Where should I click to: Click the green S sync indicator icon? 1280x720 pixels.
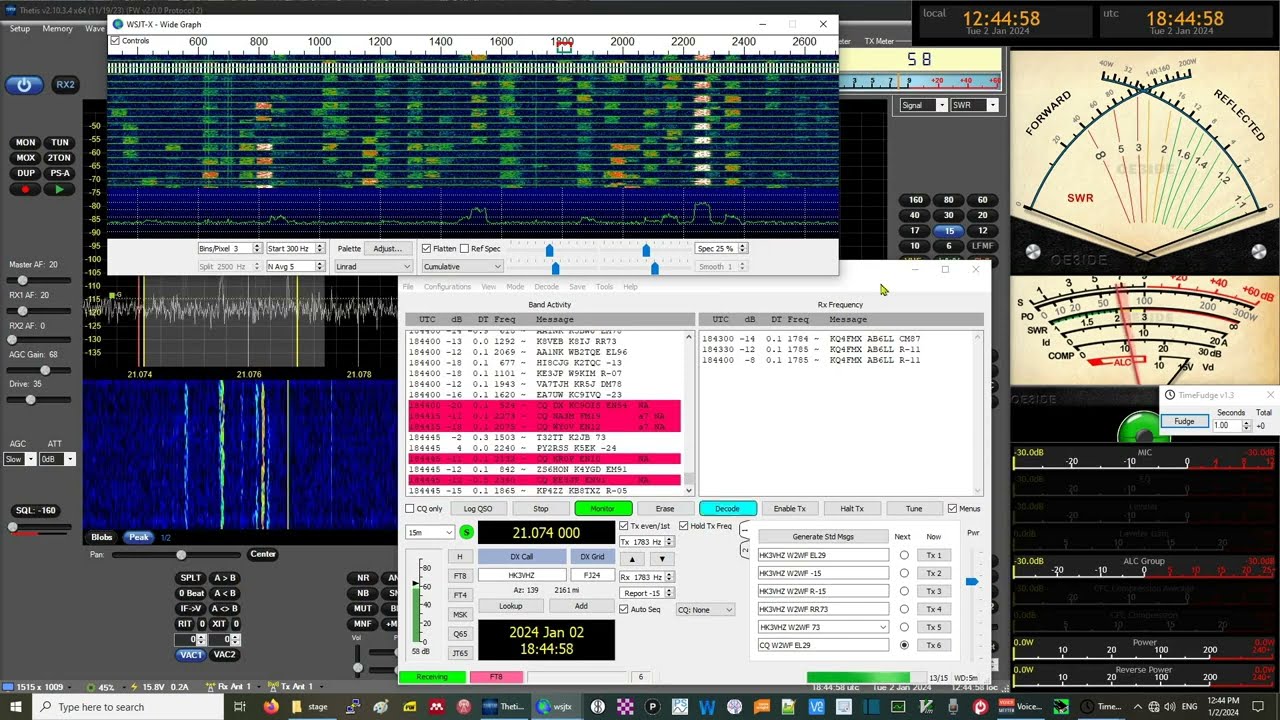(466, 532)
